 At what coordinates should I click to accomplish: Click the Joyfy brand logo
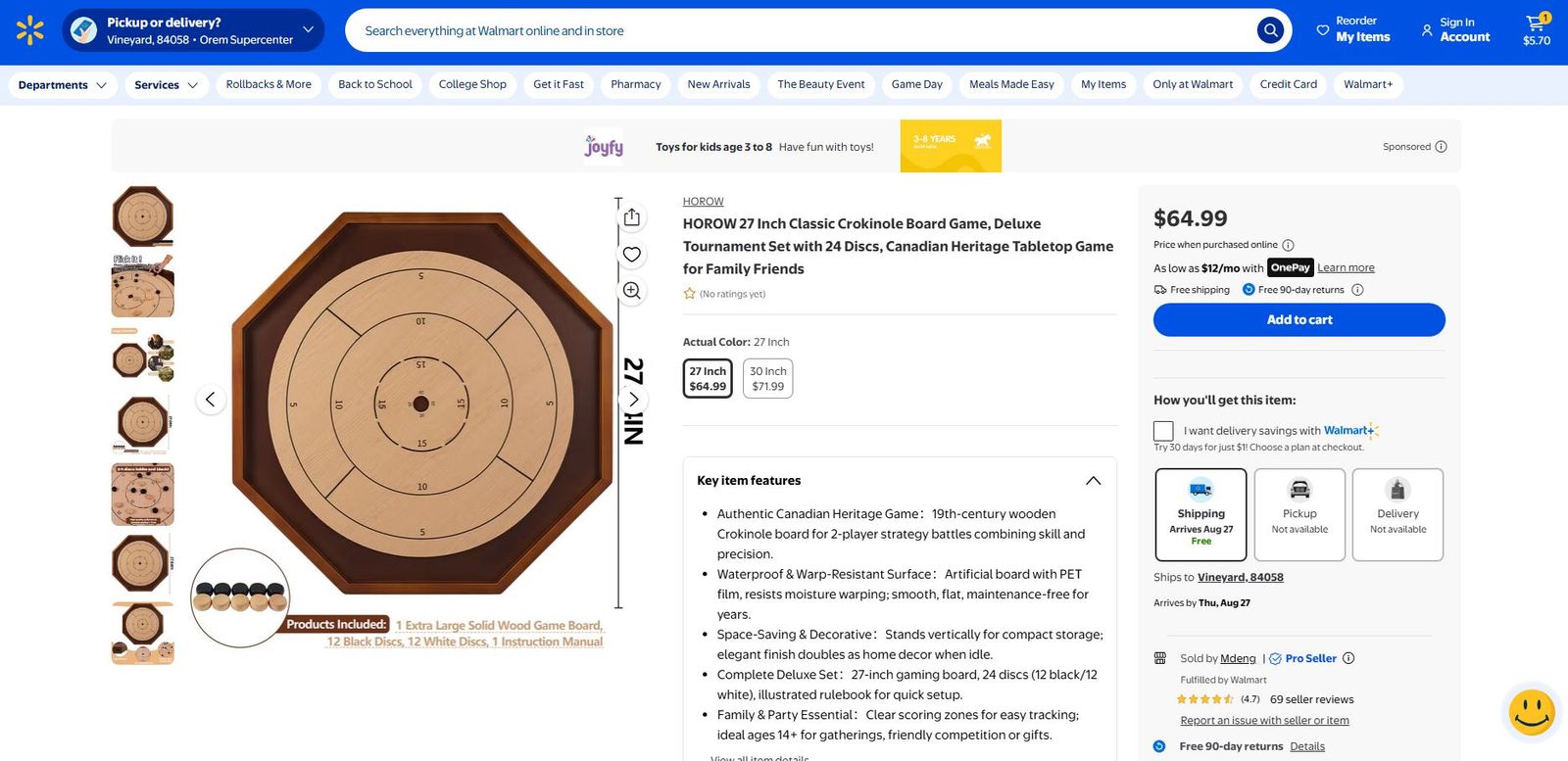(x=604, y=146)
